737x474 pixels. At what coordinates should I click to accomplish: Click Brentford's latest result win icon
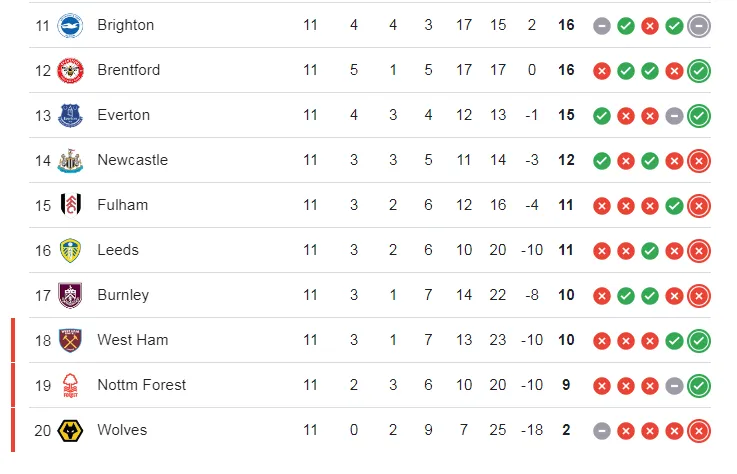coord(699,70)
